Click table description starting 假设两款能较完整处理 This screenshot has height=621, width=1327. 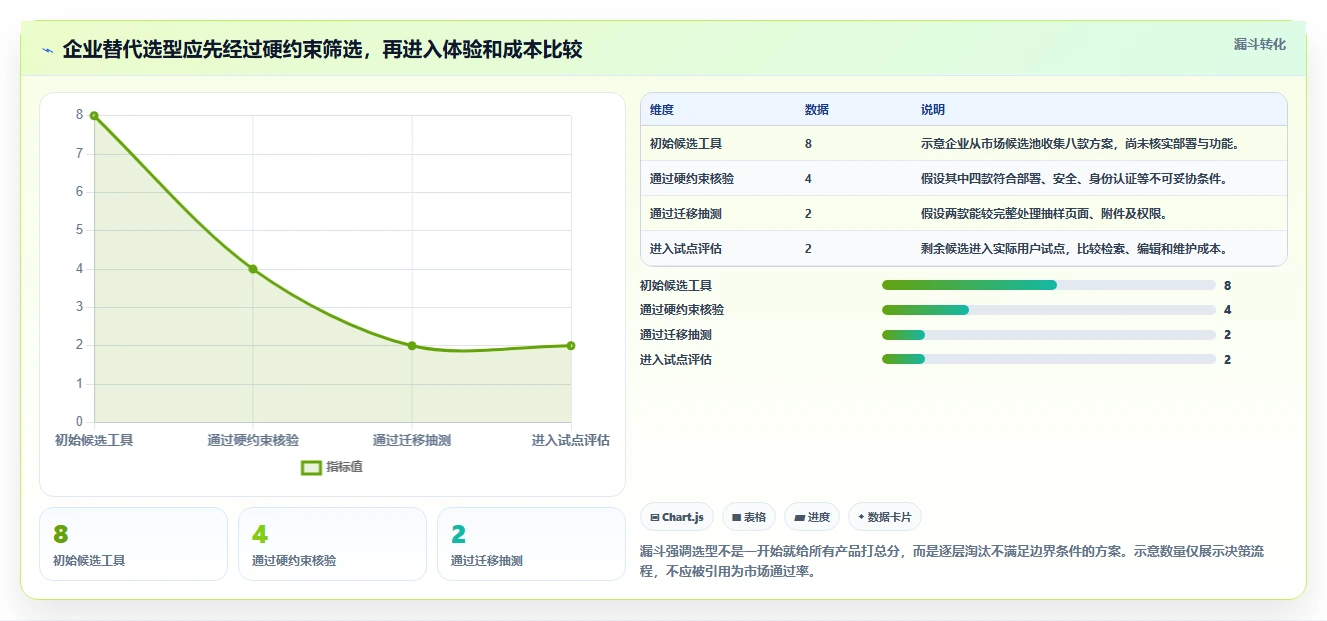pos(1044,214)
